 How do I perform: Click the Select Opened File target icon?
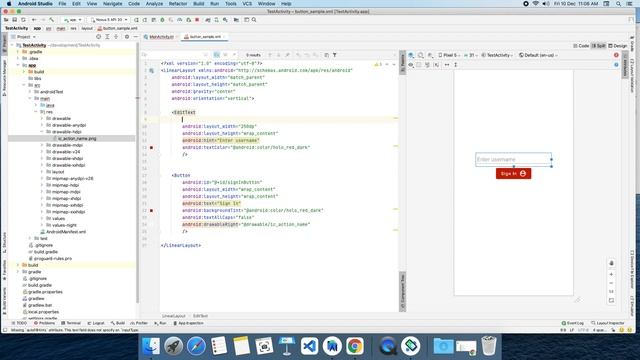point(98,37)
